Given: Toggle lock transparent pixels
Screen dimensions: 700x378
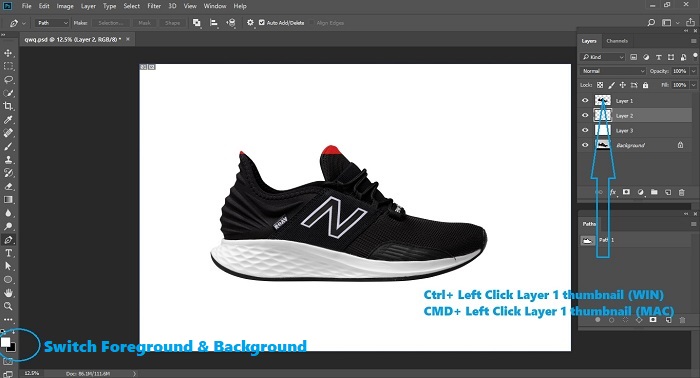Looking at the screenshot, I should [x=600, y=85].
